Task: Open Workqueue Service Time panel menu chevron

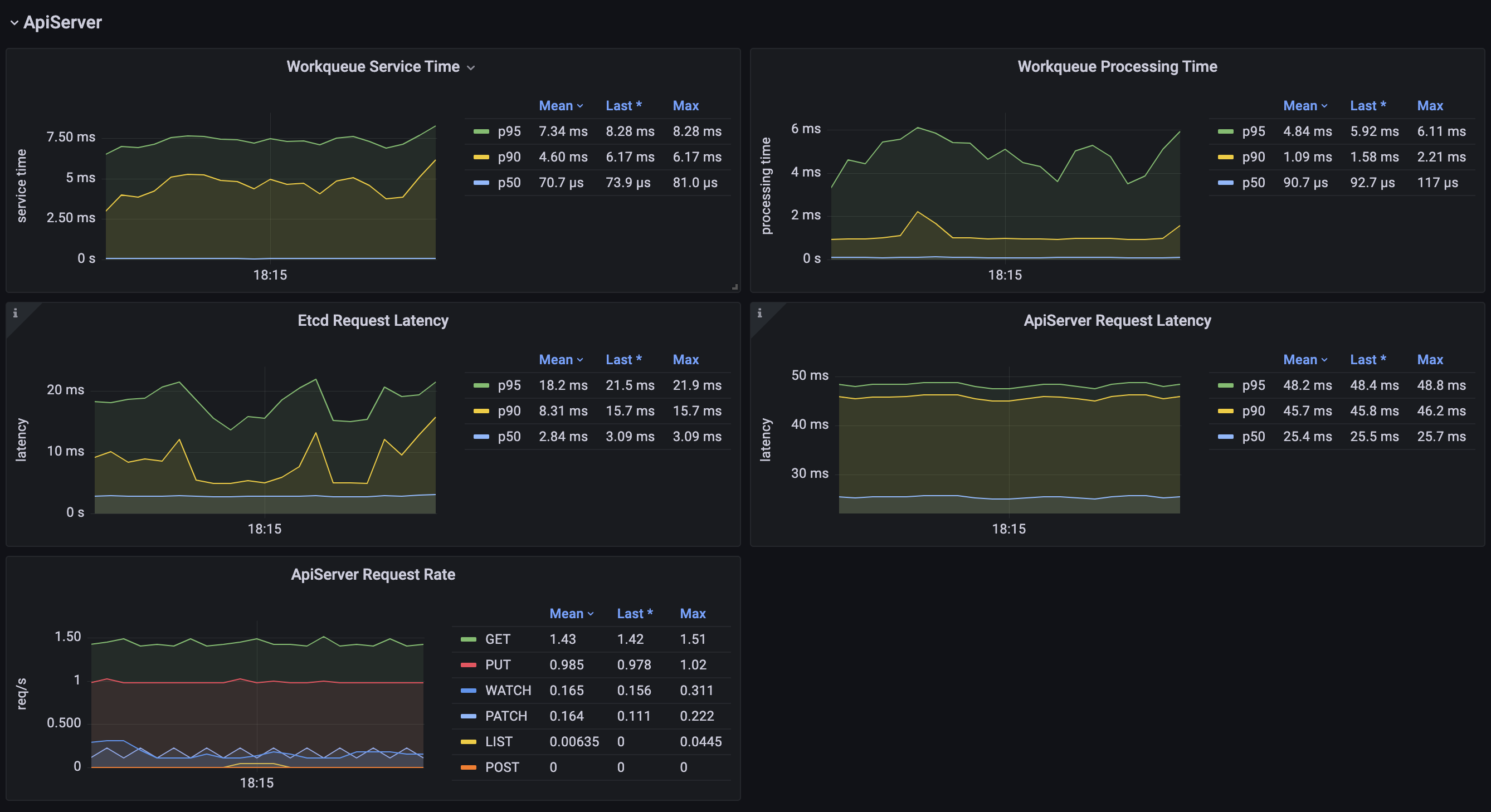Action: pyautogui.click(x=471, y=68)
